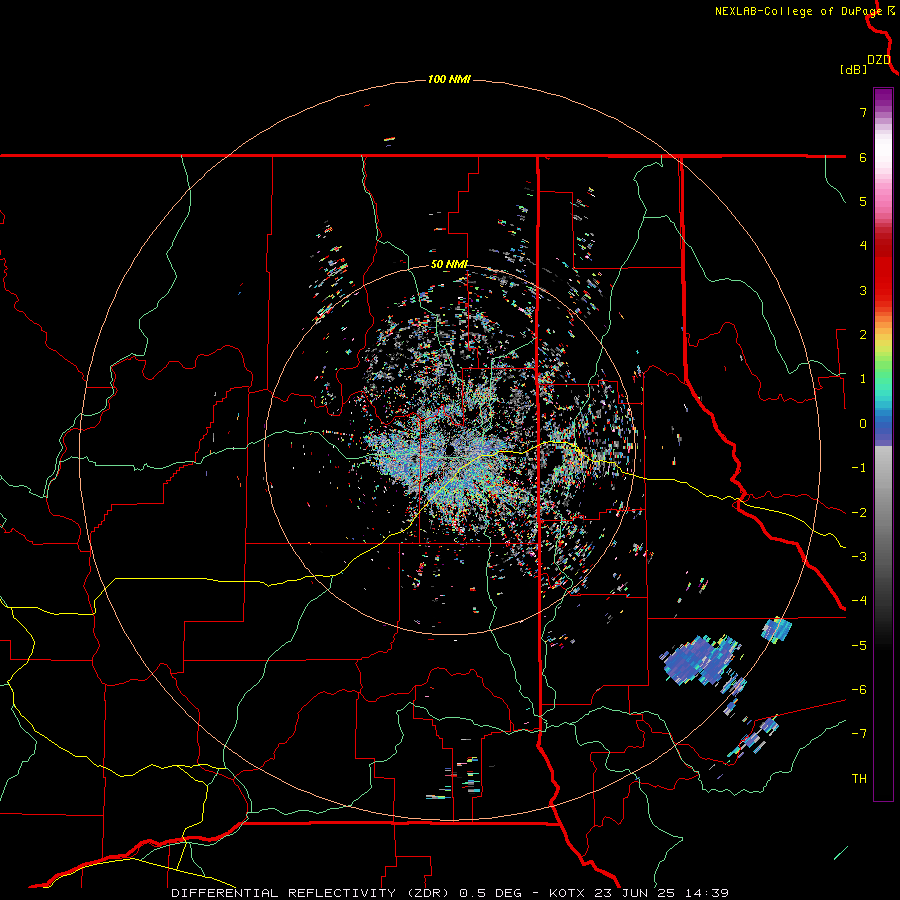Click the 0.5 DEG elevation text in caption
The image size is (900, 900).
pos(490,893)
